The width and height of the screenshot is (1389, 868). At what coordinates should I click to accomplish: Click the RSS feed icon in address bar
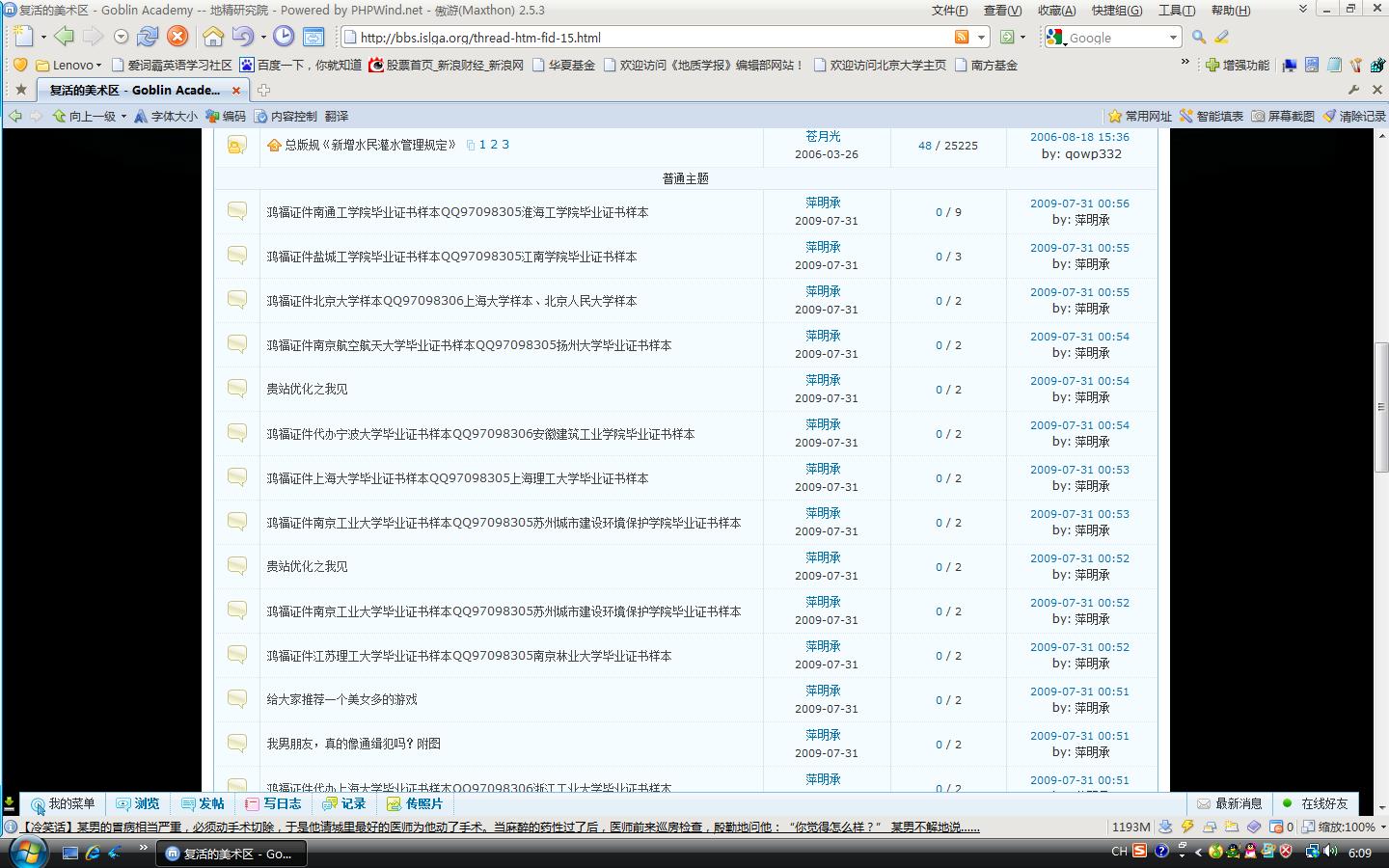click(x=962, y=37)
